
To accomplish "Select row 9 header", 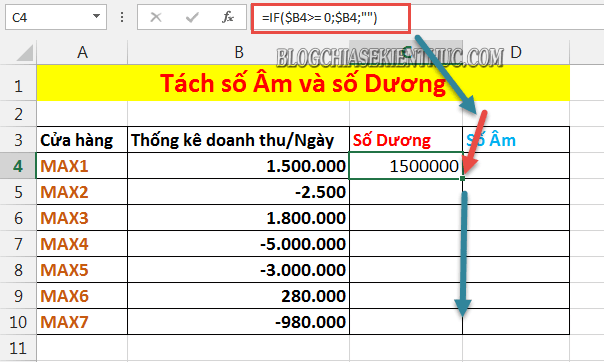I will point(18,296).
